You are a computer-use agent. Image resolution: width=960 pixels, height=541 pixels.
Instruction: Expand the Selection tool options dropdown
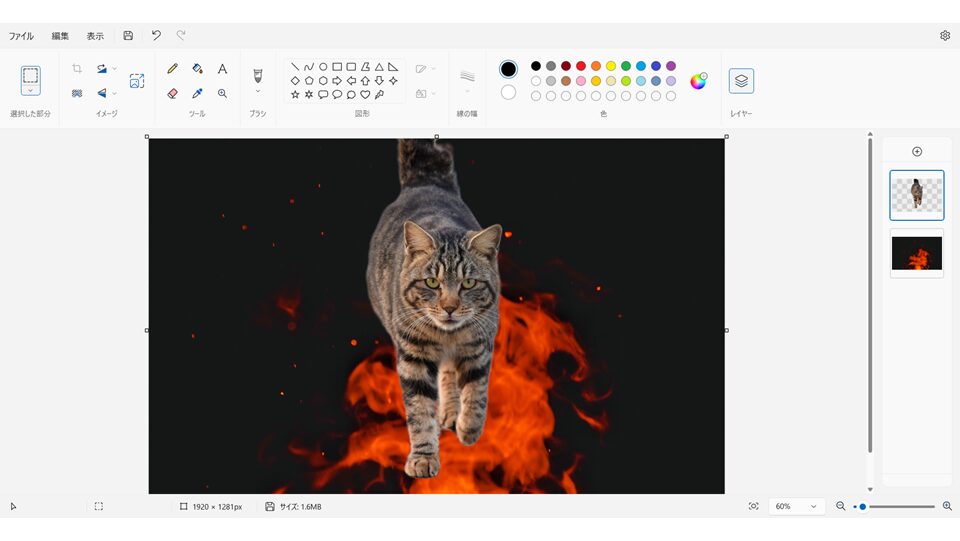pyautogui.click(x=31, y=91)
